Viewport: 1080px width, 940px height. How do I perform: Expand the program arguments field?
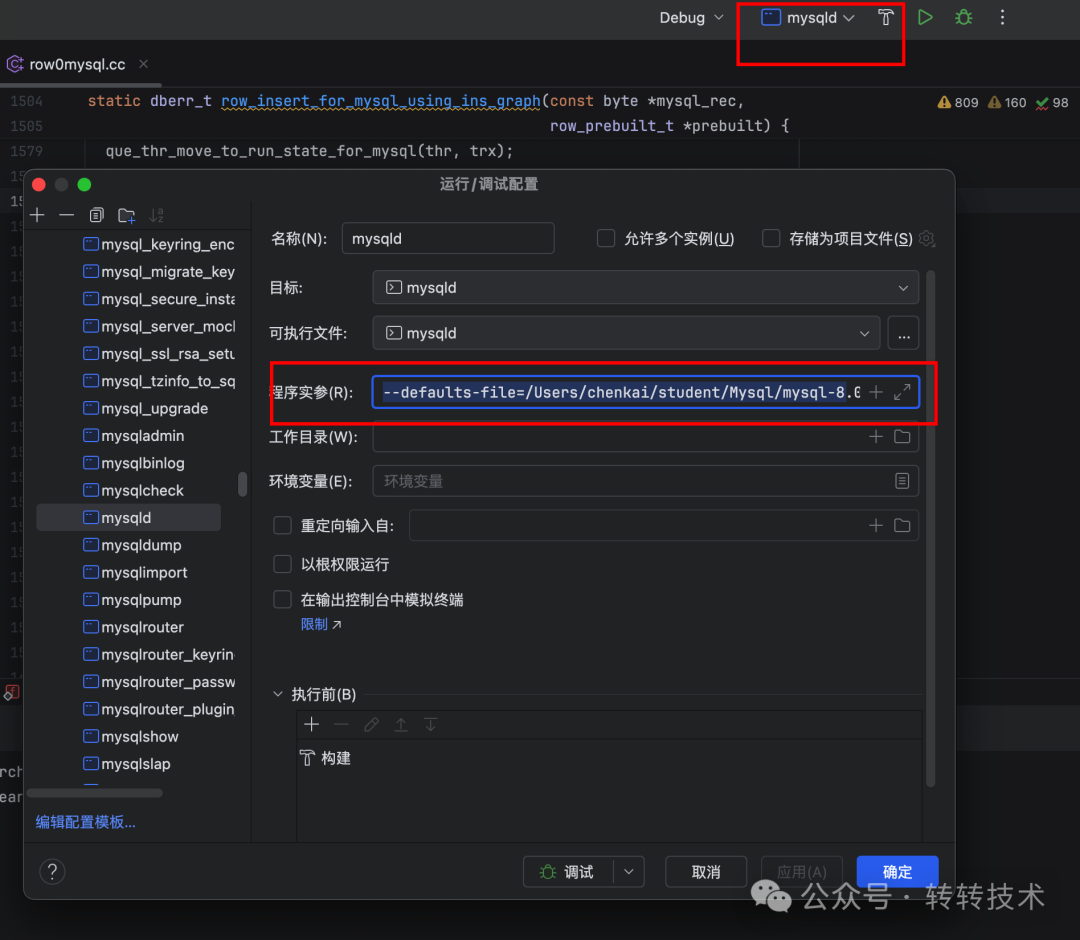tap(902, 392)
